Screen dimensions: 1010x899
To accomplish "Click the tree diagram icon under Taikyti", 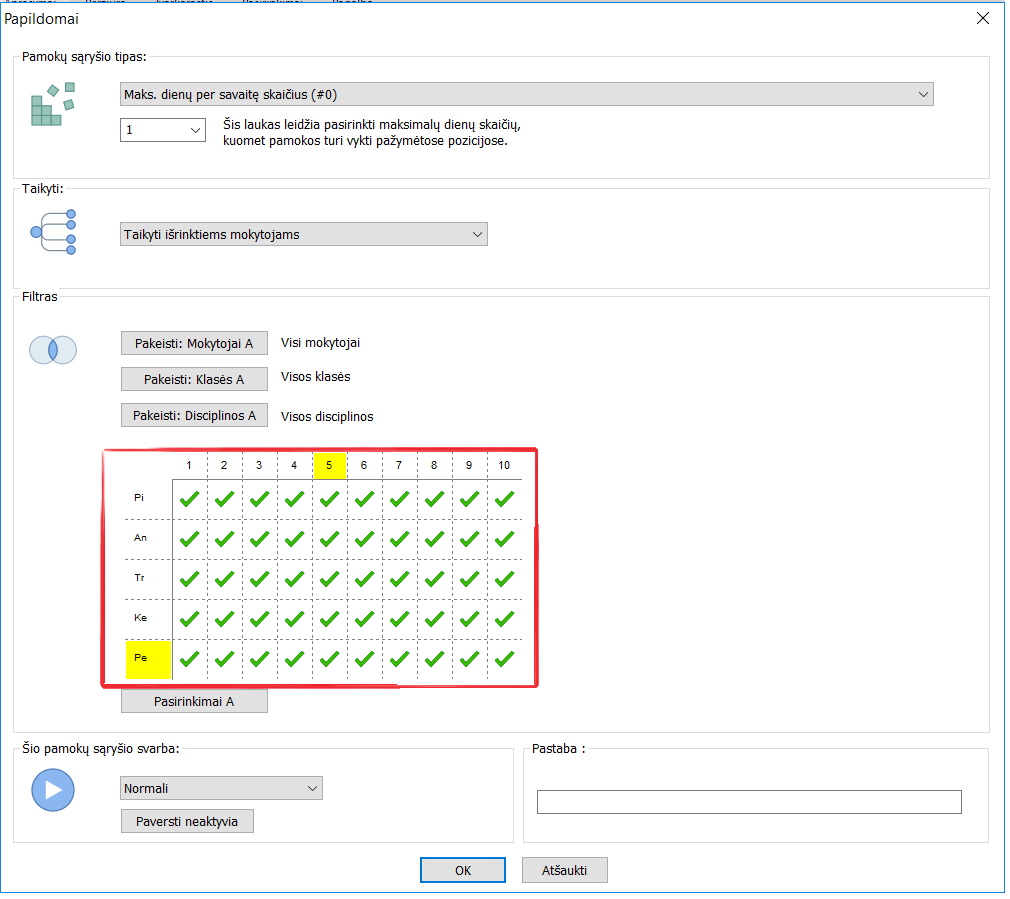I will click(53, 233).
